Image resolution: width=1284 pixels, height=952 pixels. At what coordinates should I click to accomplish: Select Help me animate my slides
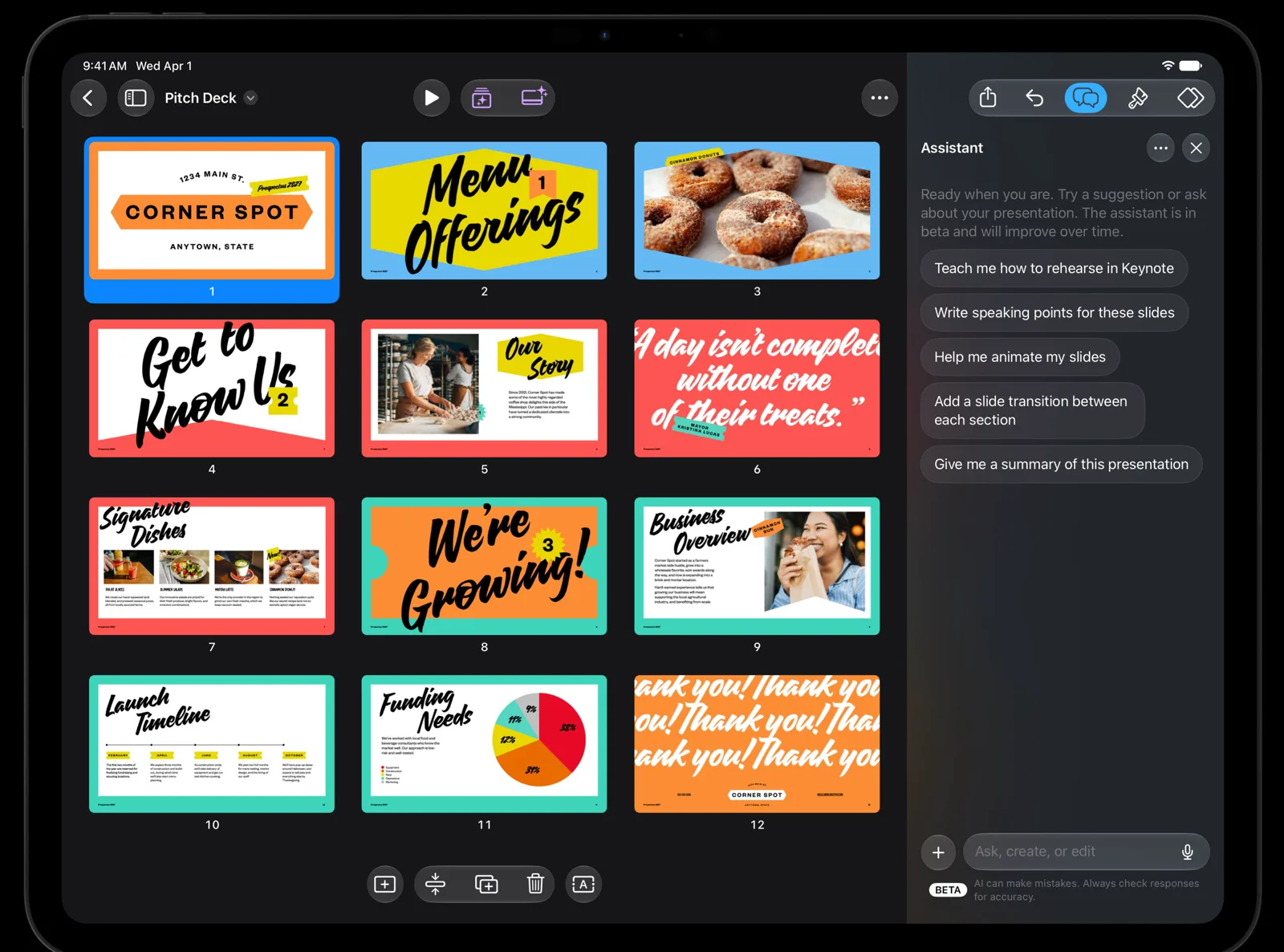pos(1020,356)
